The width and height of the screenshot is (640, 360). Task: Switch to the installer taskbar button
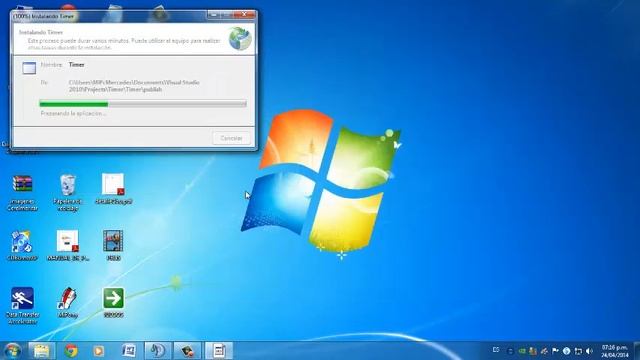[x=218, y=351]
